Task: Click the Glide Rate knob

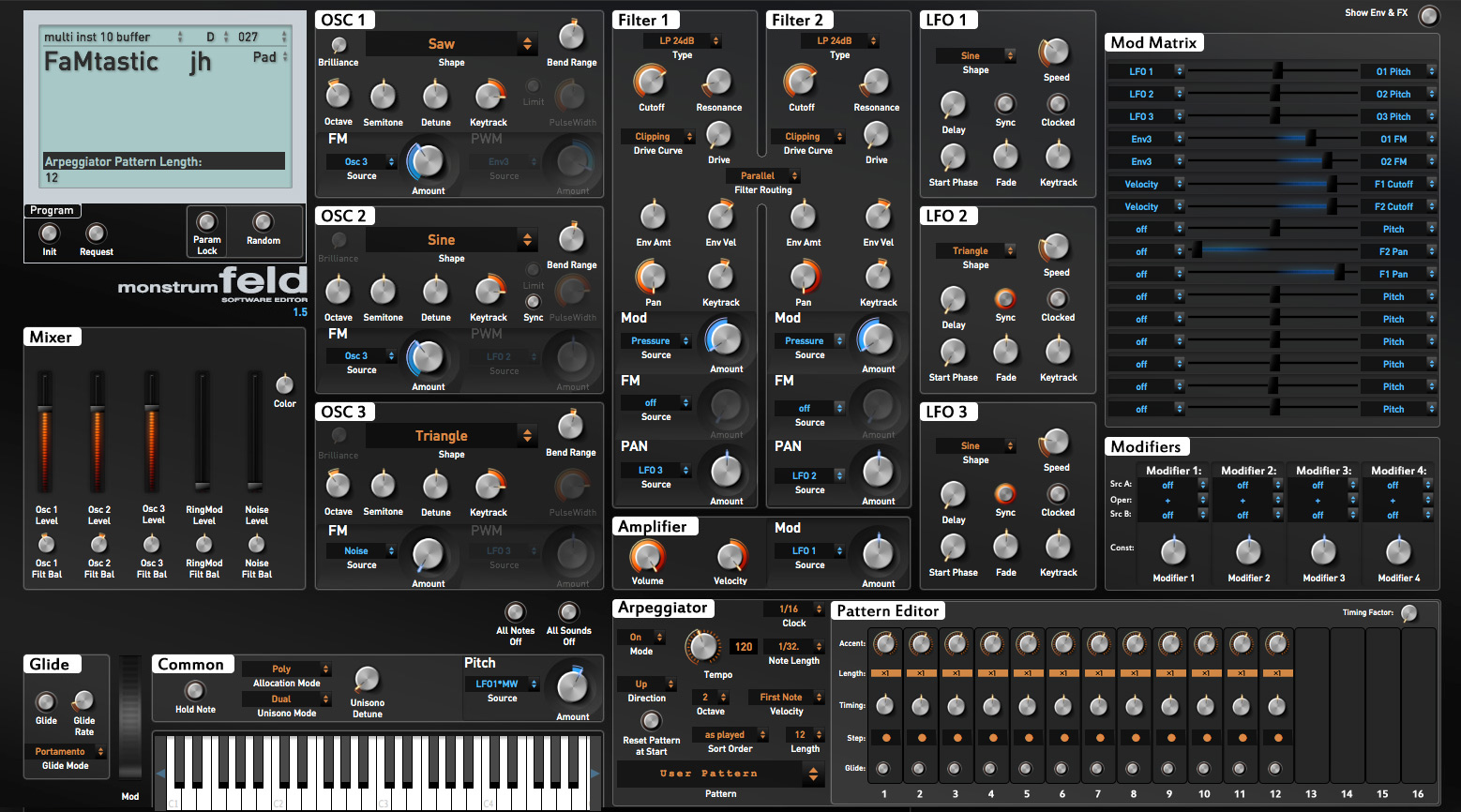Action: pos(83,701)
